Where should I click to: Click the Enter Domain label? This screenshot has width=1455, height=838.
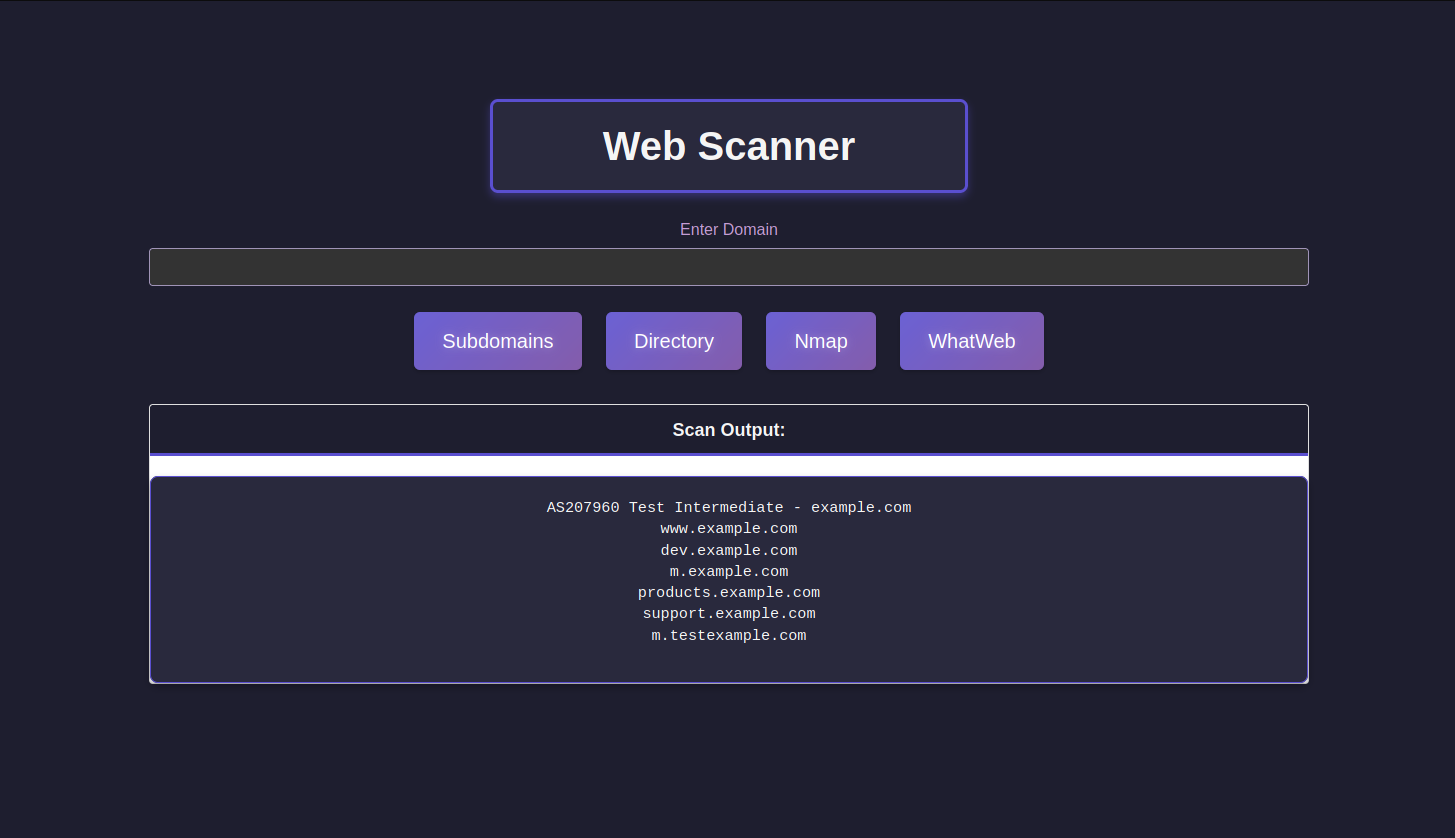pyautogui.click(x=728, y=229)
